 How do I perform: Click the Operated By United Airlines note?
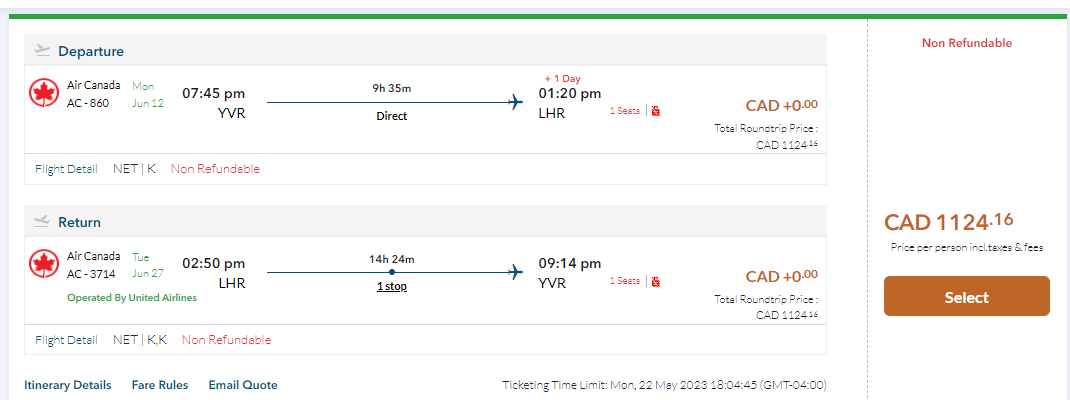point(132,298)
